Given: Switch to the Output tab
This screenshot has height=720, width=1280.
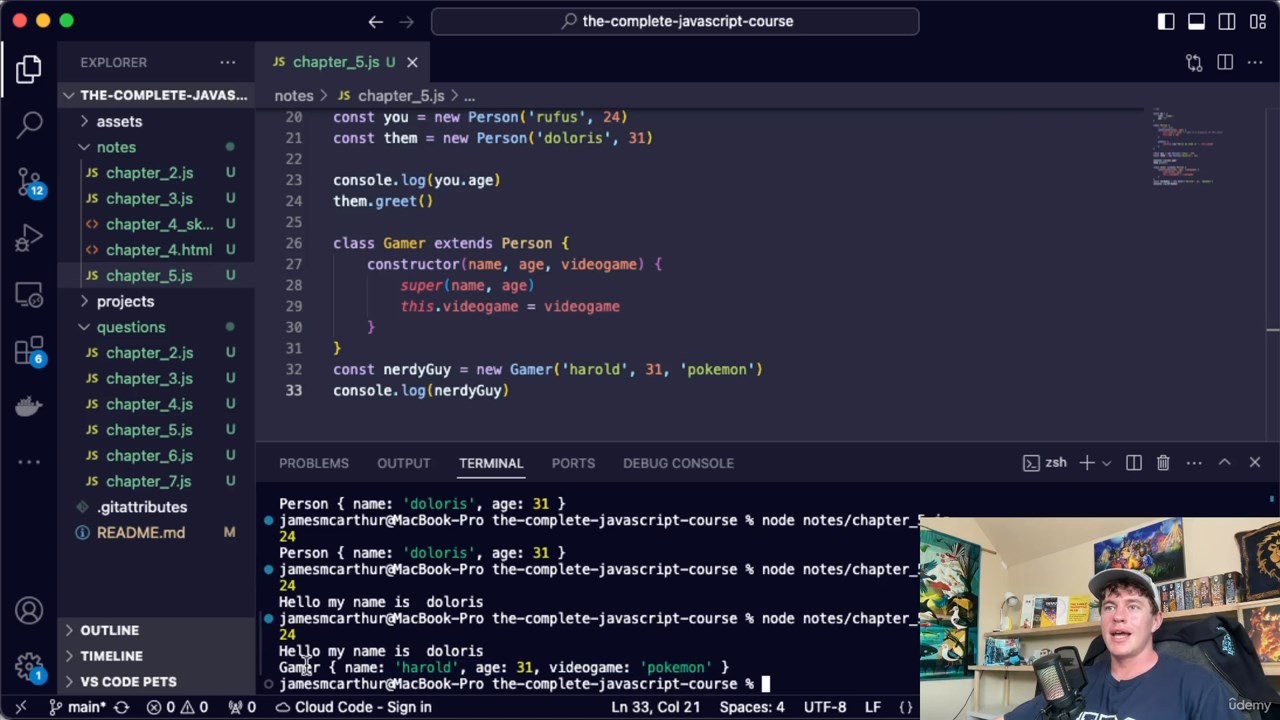Looking at the screenshot, I should [x=404, y=463].
